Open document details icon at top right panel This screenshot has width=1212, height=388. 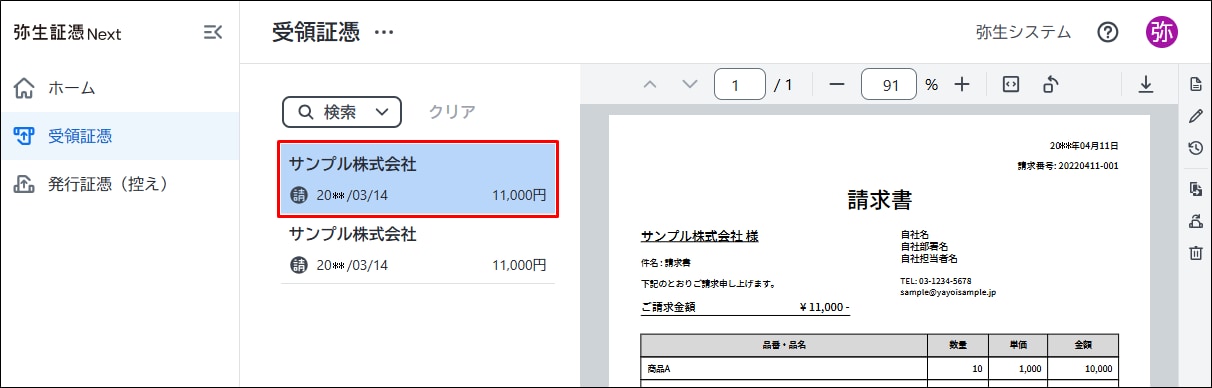tap(1195, 84)
